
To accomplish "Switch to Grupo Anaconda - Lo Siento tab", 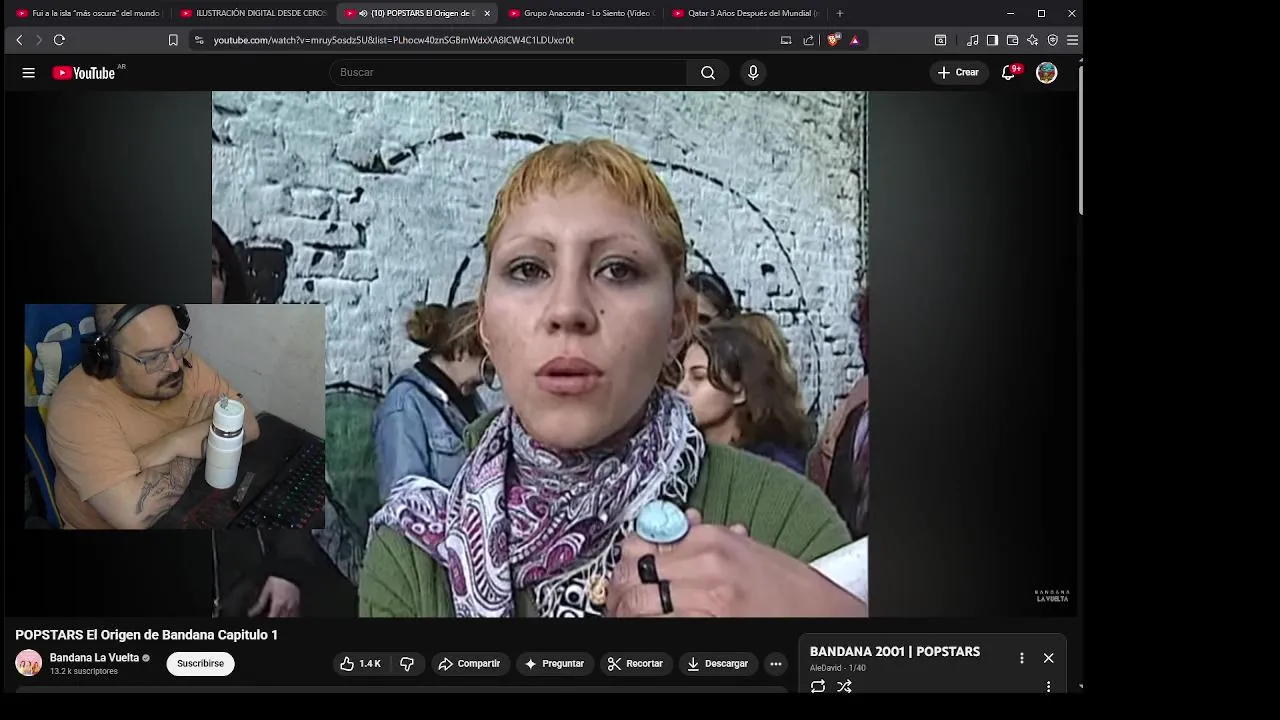I will tap(582, 13).
